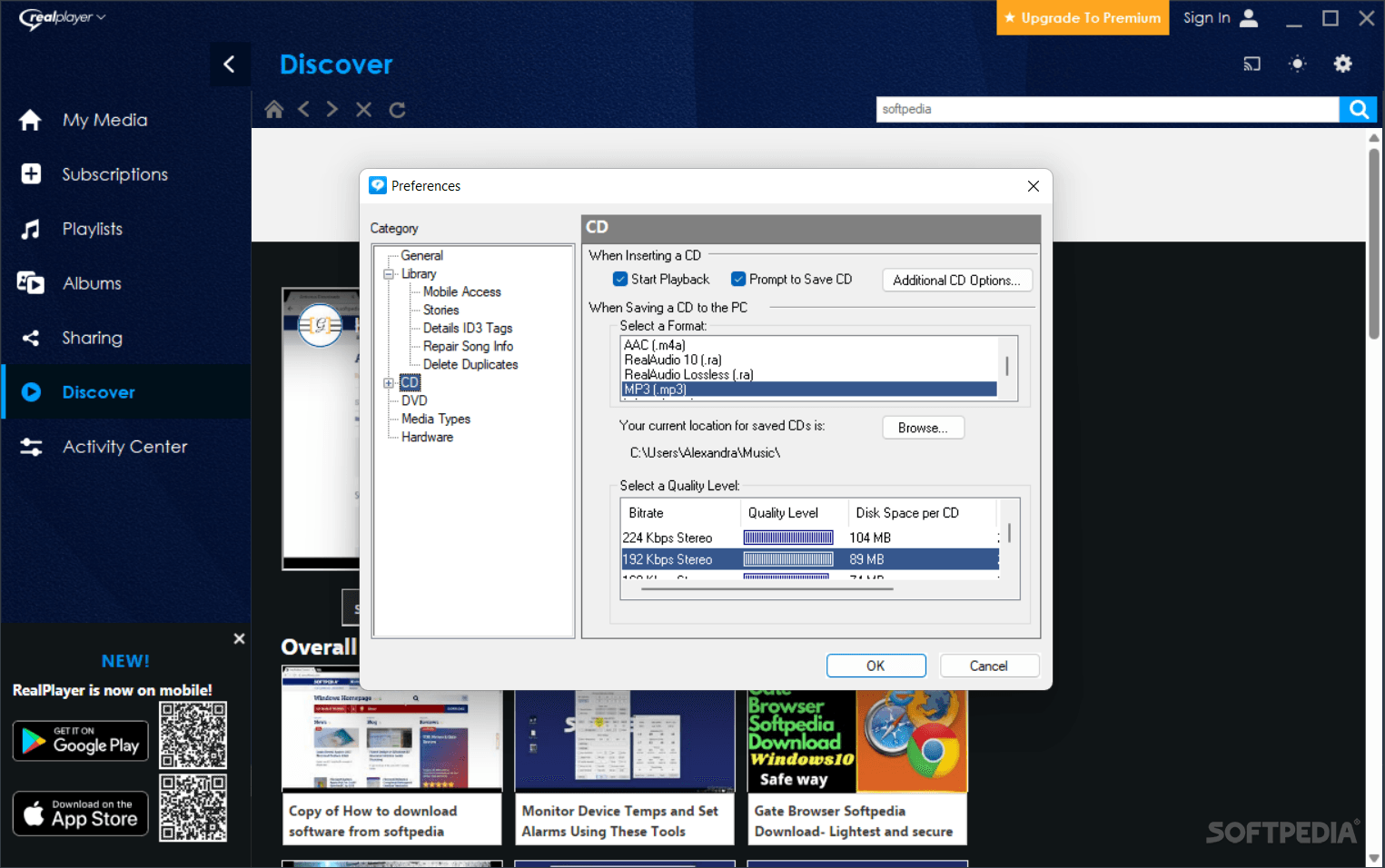
Task: Choose MP3 (.mp3) format
Action: point(809,390)
